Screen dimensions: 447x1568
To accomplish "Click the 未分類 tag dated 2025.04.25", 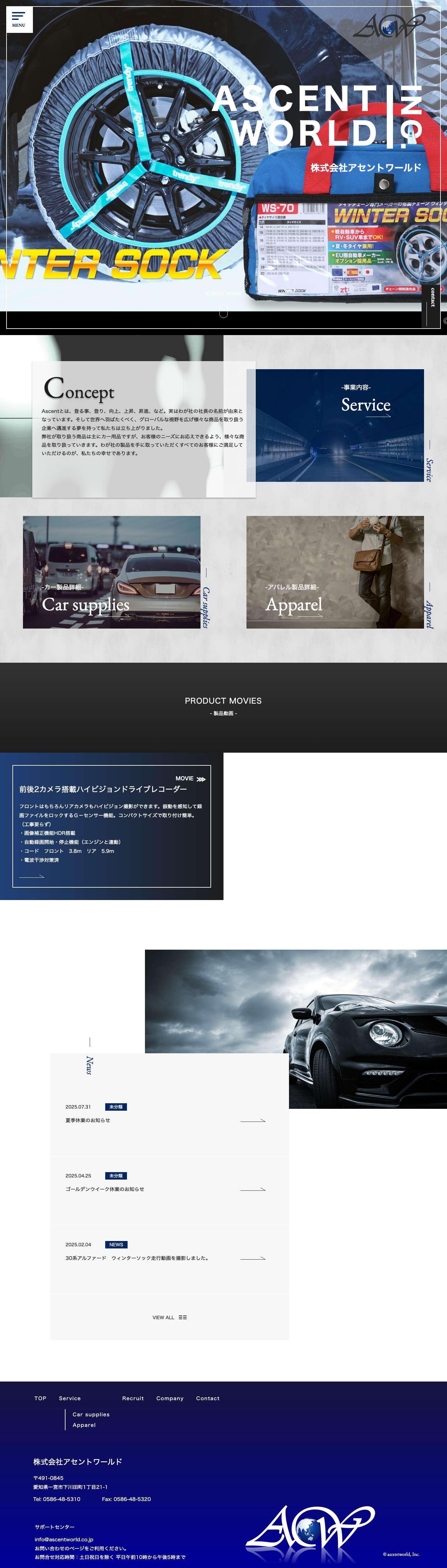I will pyautogui.click(x=116, y=1176).
